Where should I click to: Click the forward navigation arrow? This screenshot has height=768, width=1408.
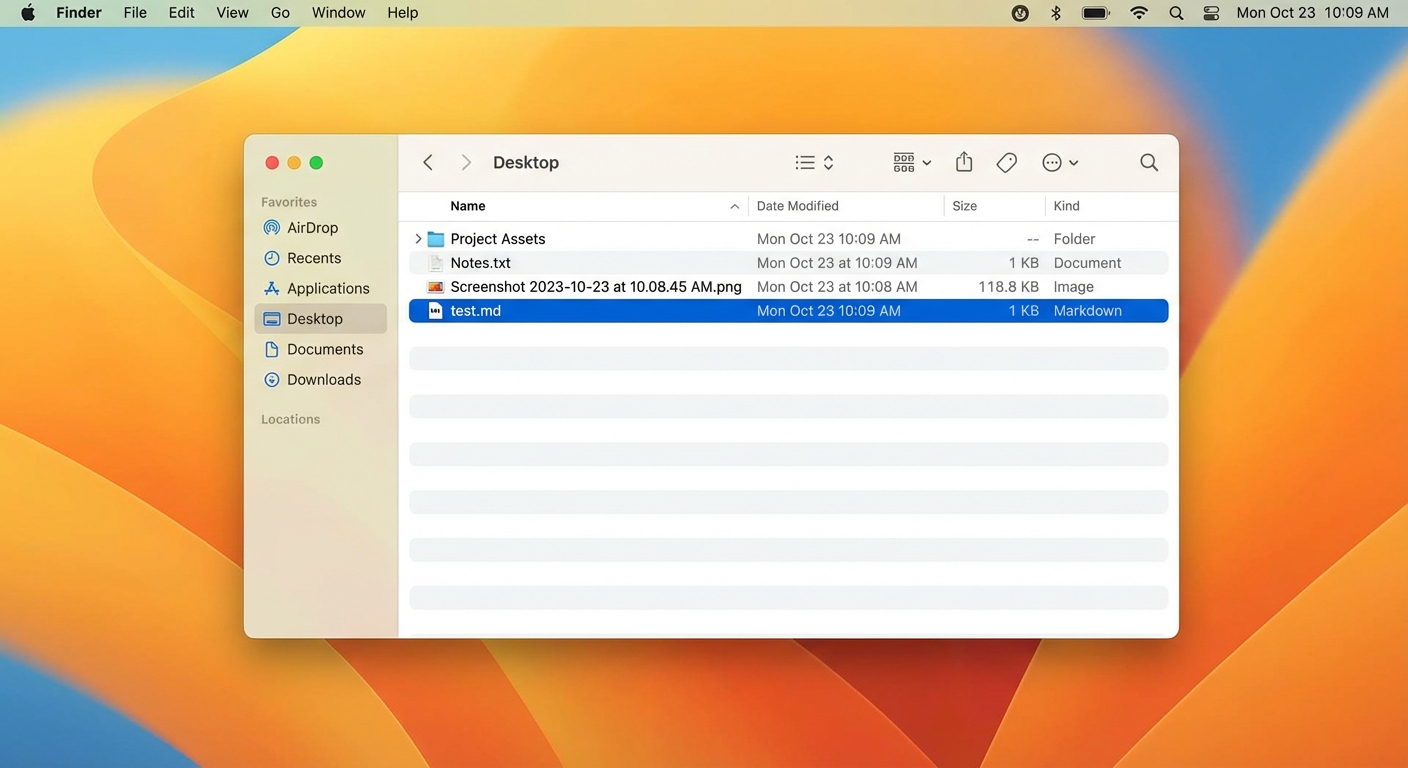[x=465, y=161]
